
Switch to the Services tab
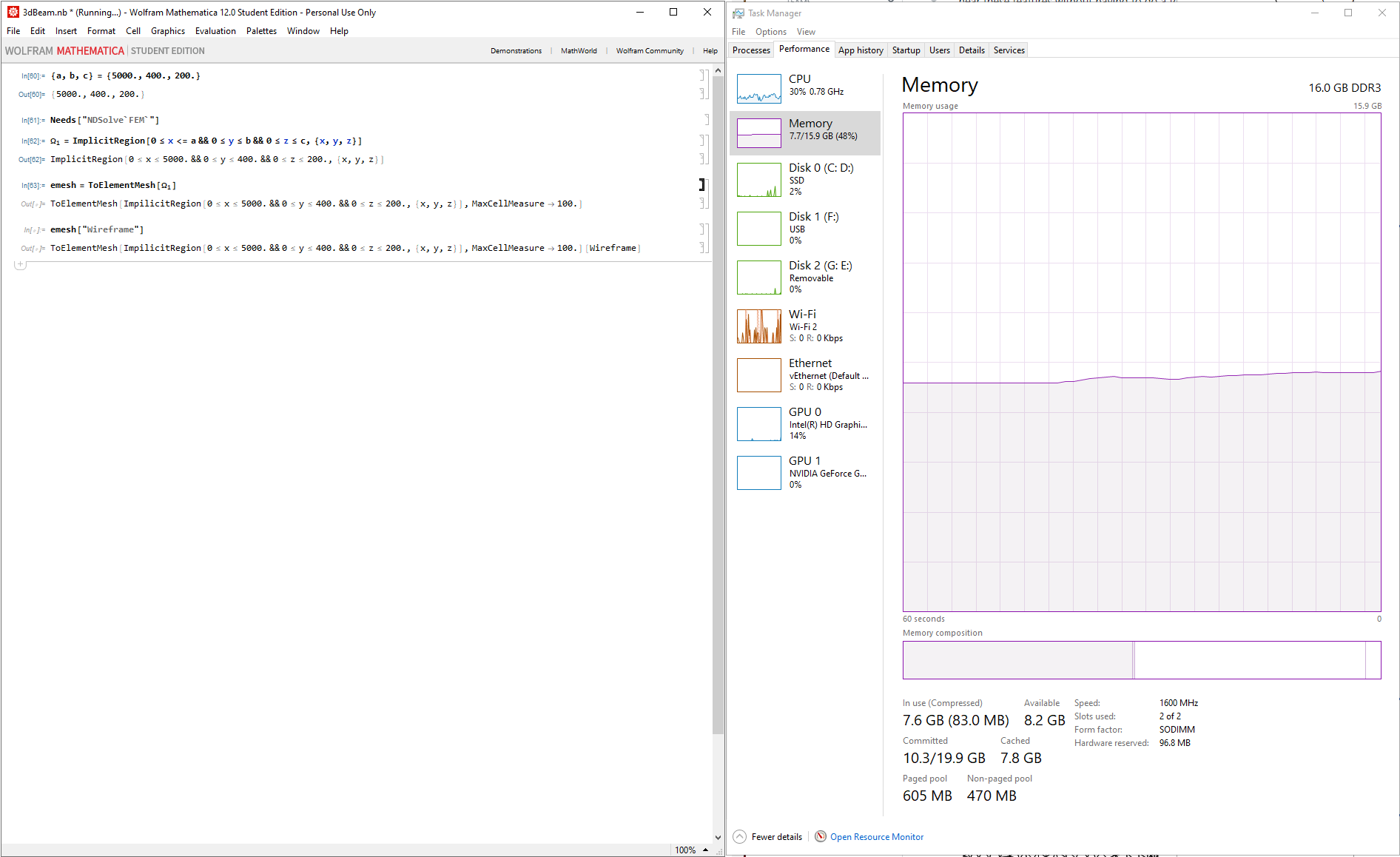(1009, 50)
